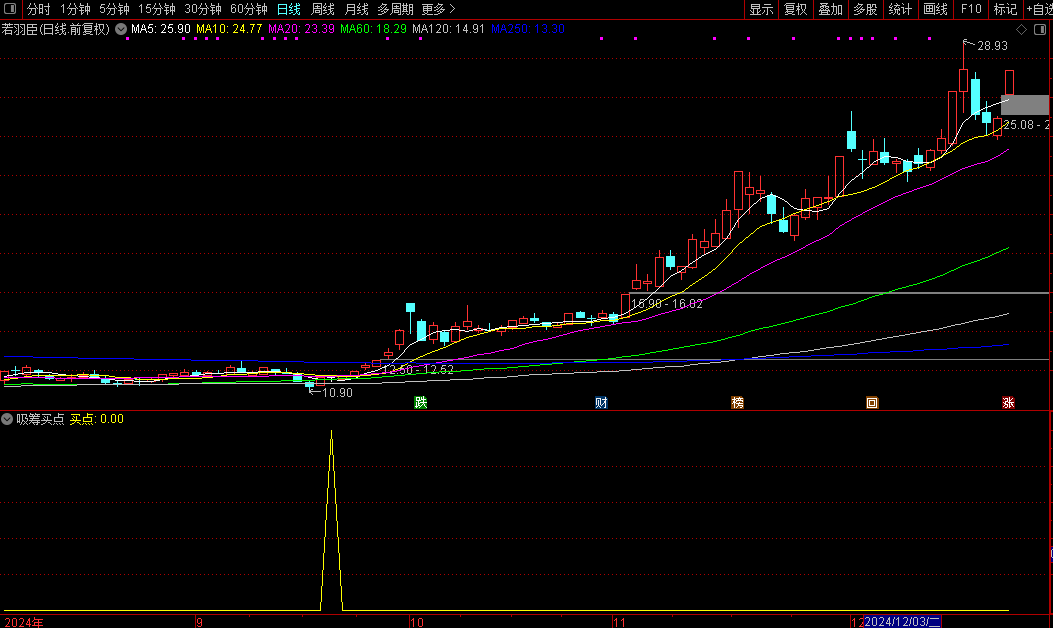Click the yellow MA10: 24.77 label
Screen dimensions: 1053x628
pyautogui.click(x=229, y=29)
